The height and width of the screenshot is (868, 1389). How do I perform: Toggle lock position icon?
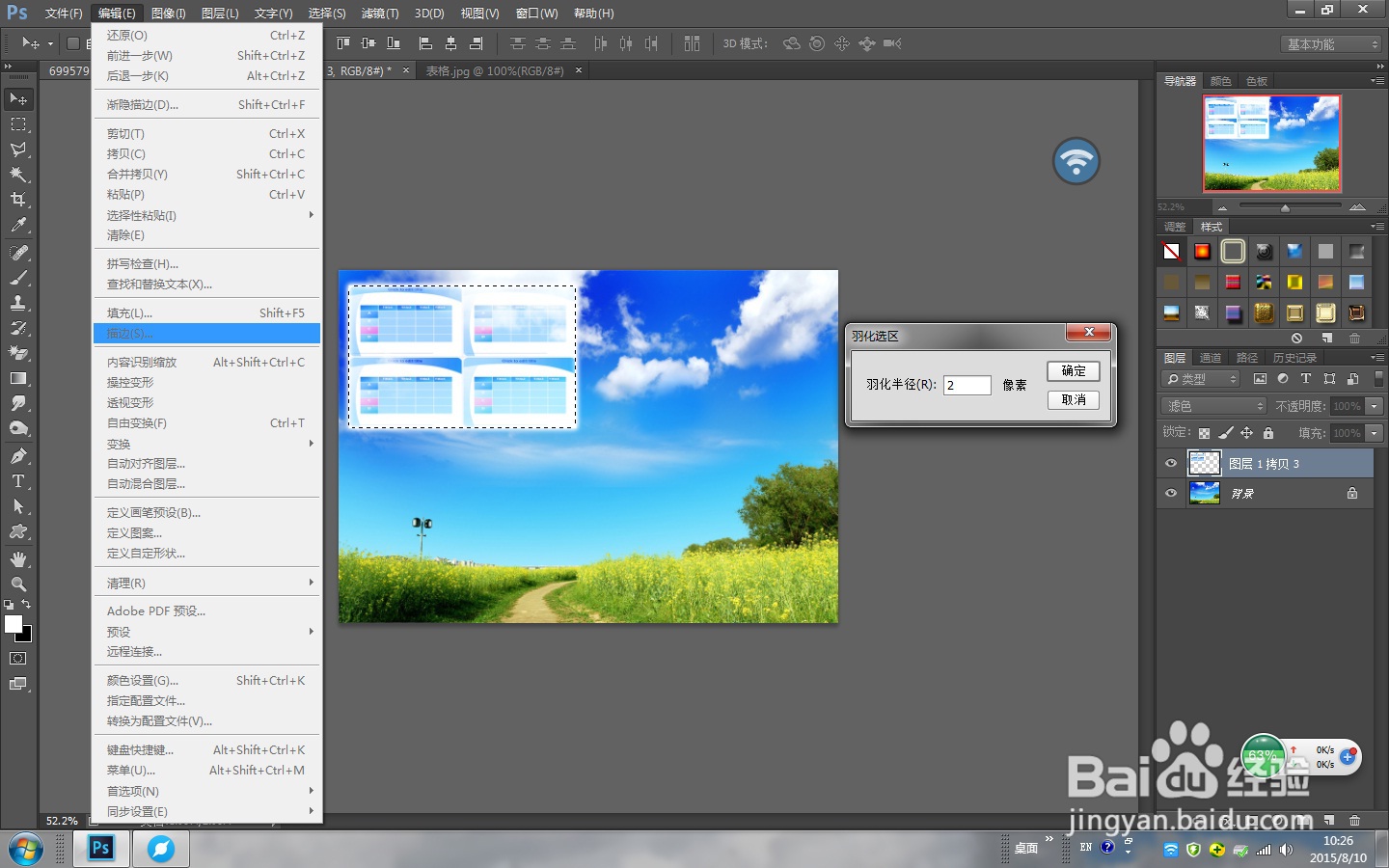point(1247,433)
